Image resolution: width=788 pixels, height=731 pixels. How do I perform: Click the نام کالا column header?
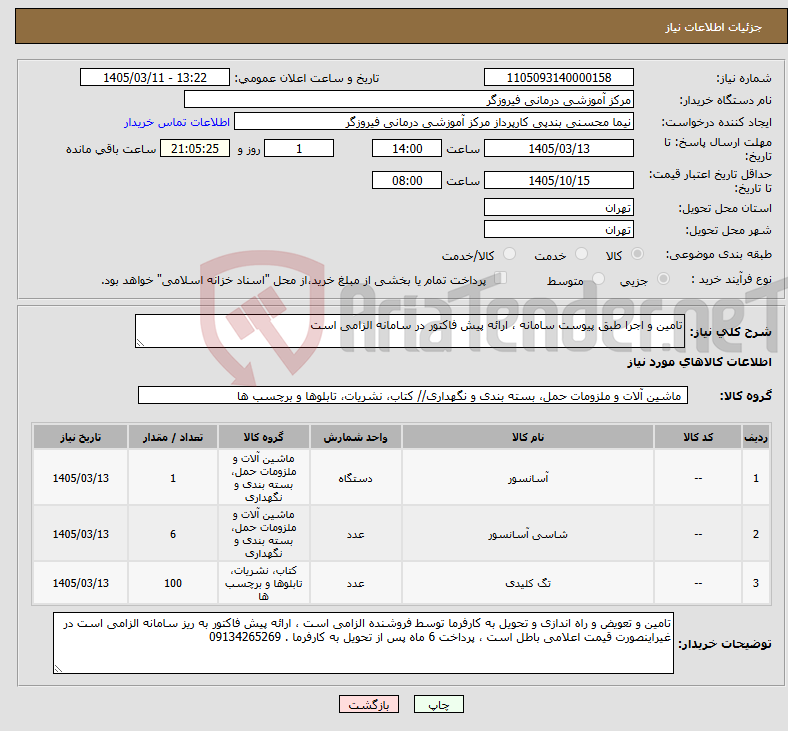tap(528, 437)
